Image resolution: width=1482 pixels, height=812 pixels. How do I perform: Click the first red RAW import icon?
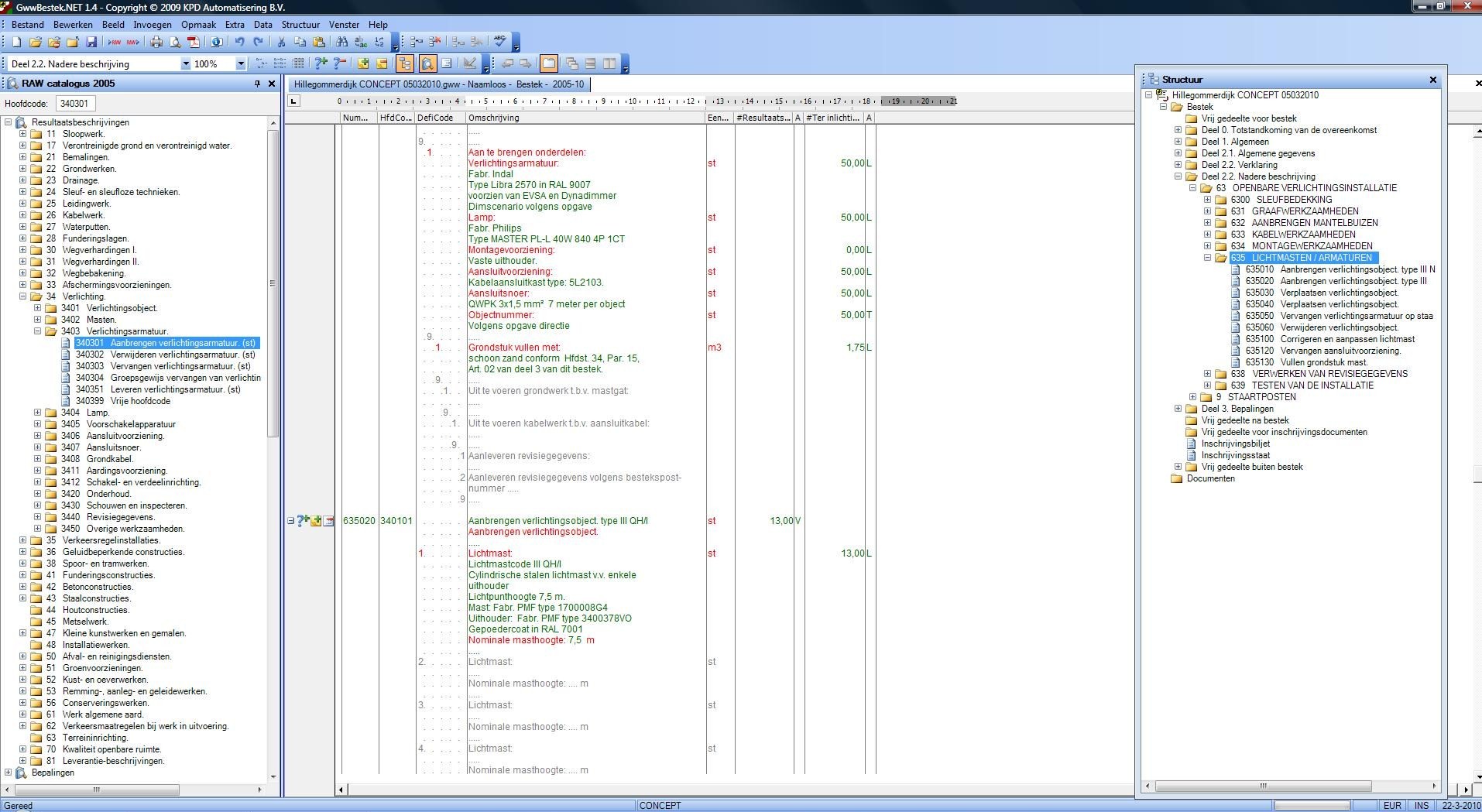pyautogui.click(x=115, y=43)
